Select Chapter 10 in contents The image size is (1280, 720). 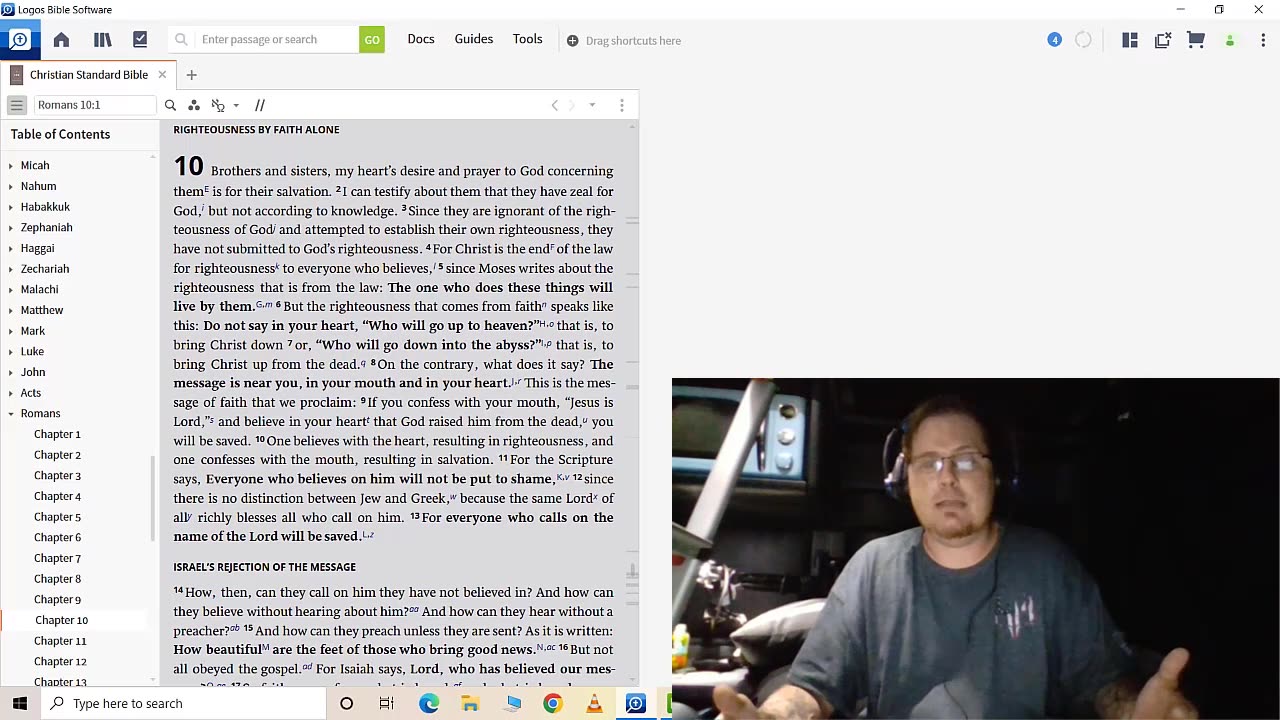[61, 620]
